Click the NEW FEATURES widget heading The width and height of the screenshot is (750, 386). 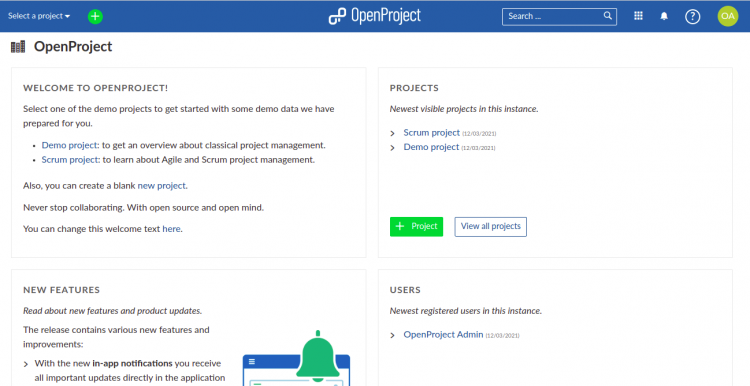tap(61, 290)
